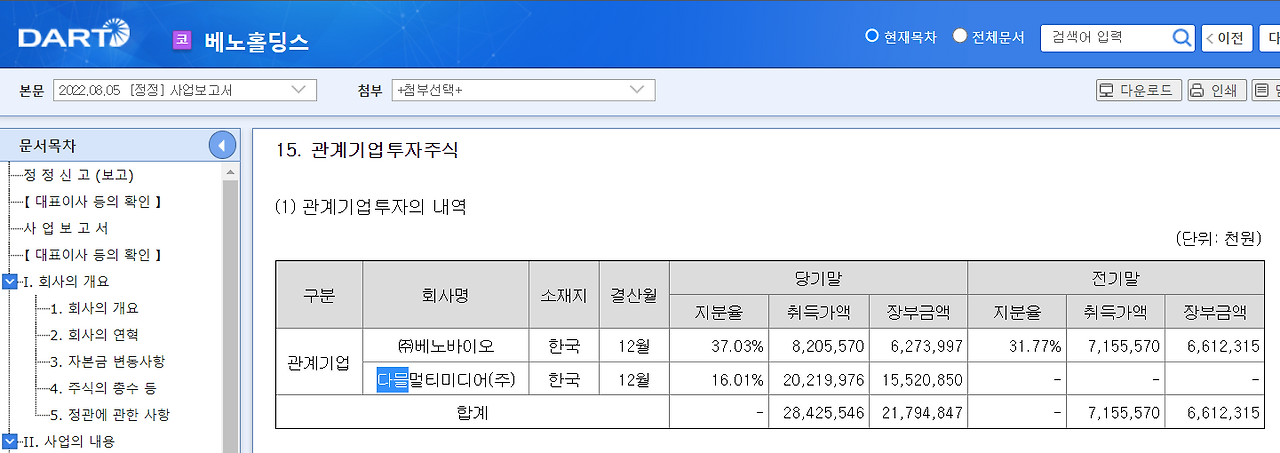Collapse the 문서목차 panel with arrow
This screenshot has height=453, width=1280.
(x=222, y=145)
